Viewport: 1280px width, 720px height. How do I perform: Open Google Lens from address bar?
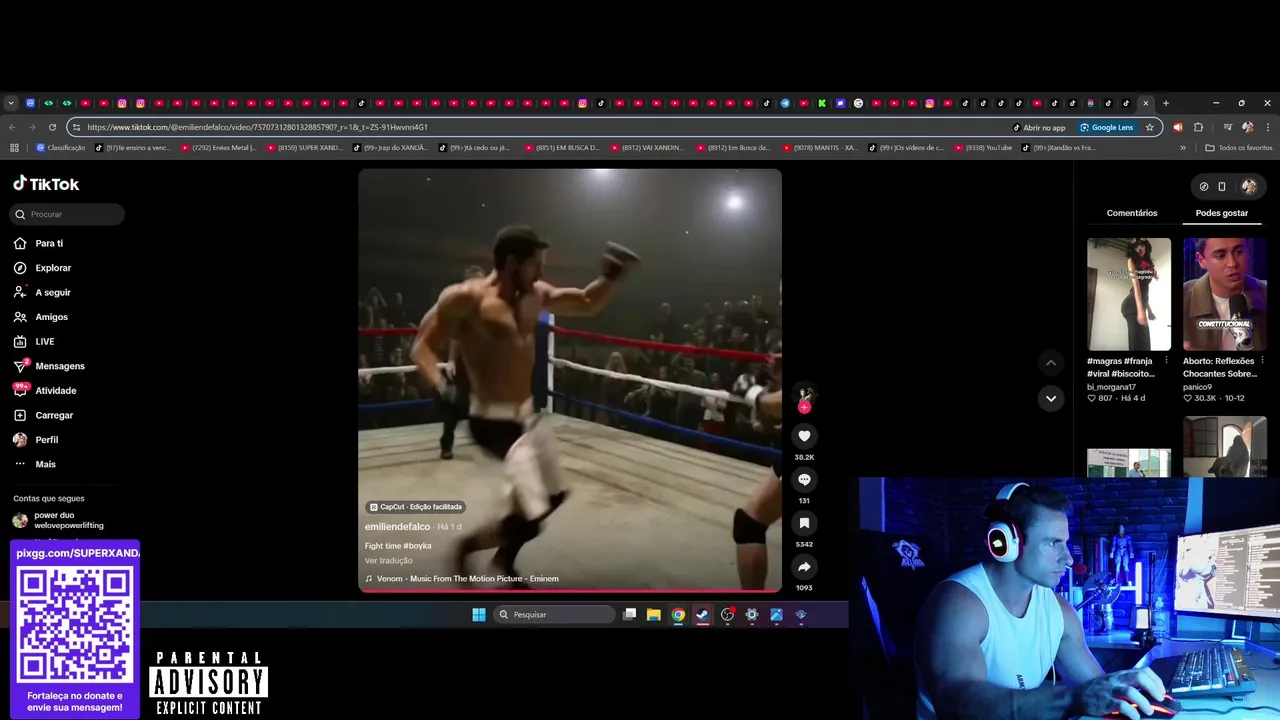point(1106,127)
